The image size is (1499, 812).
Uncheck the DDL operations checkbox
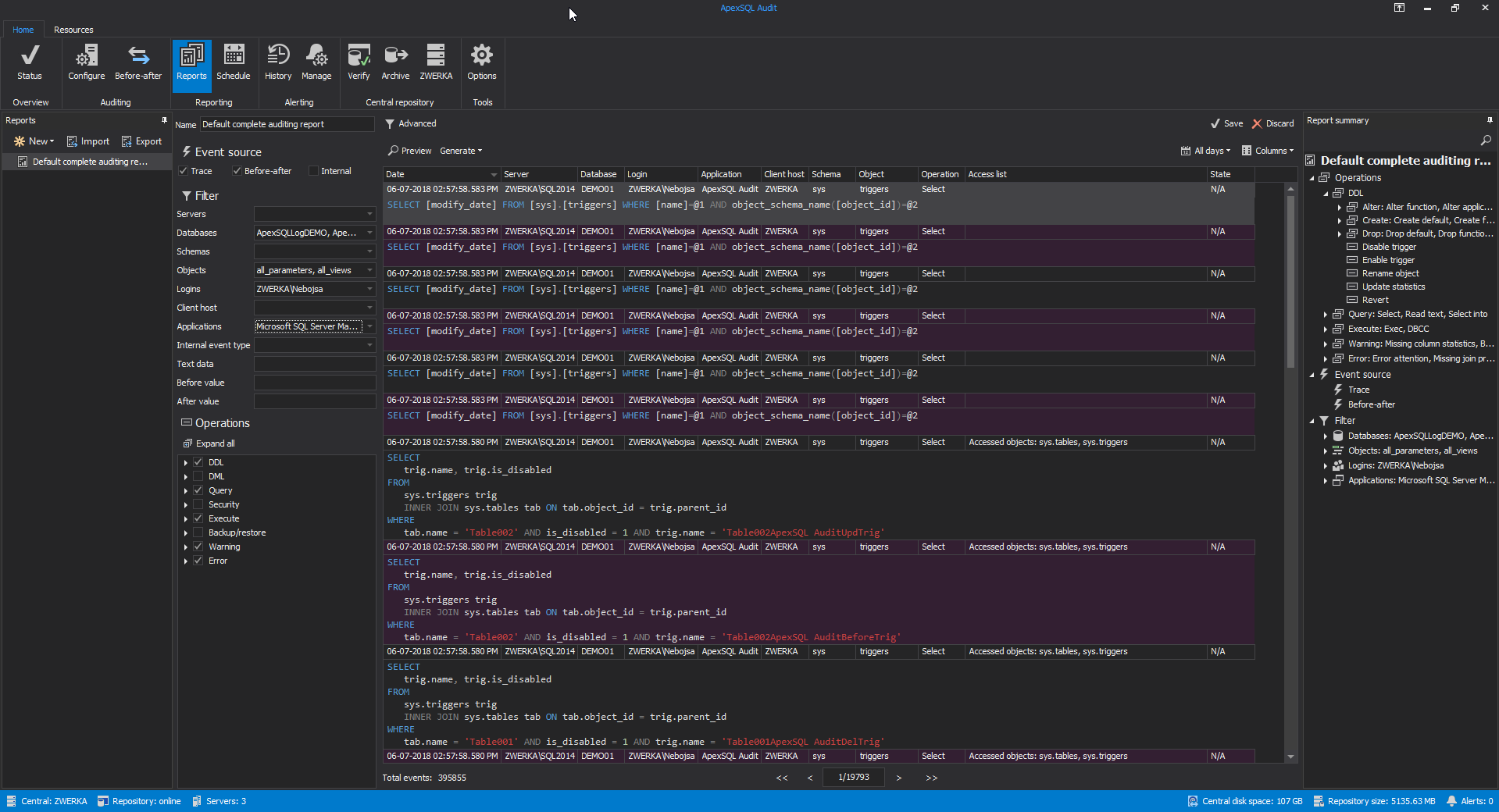198,462
